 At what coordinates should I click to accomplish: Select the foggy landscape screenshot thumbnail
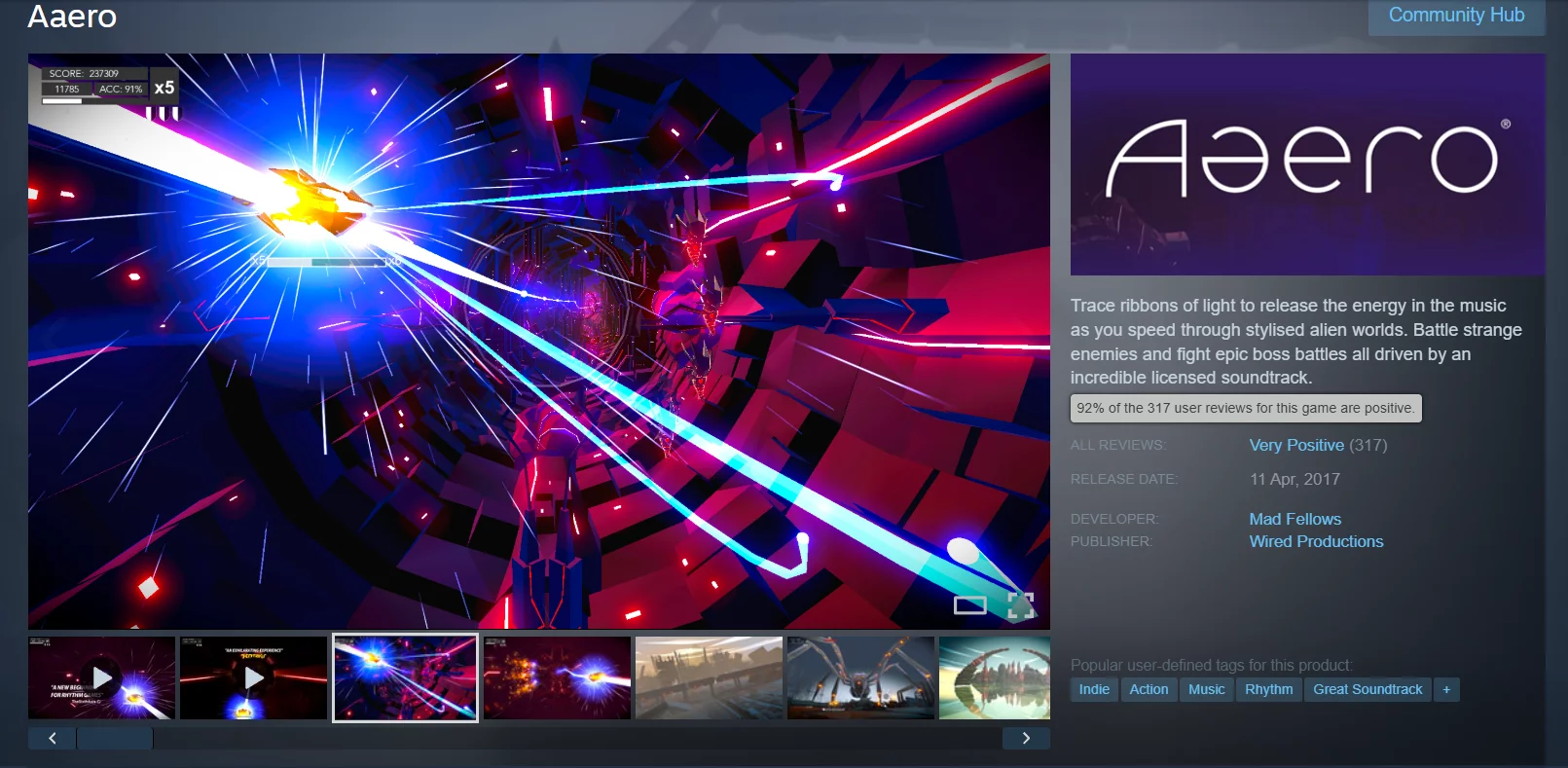pyautogui.click(x=709, y=677)
